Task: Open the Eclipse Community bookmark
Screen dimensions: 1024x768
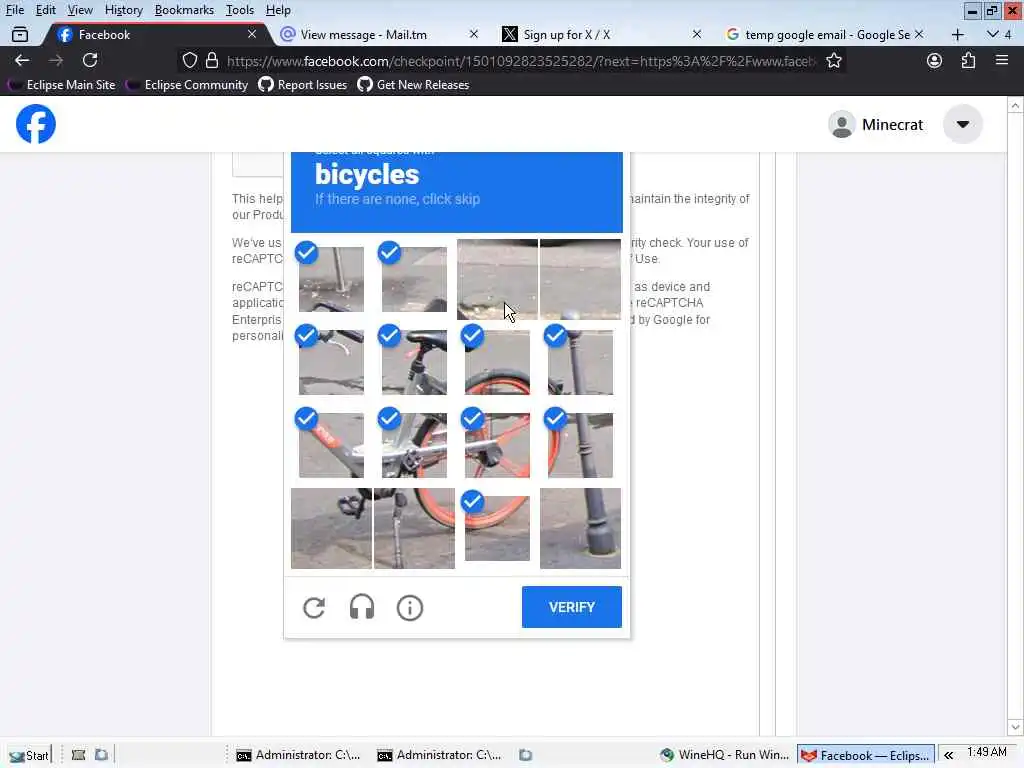Action: (187, 84)
